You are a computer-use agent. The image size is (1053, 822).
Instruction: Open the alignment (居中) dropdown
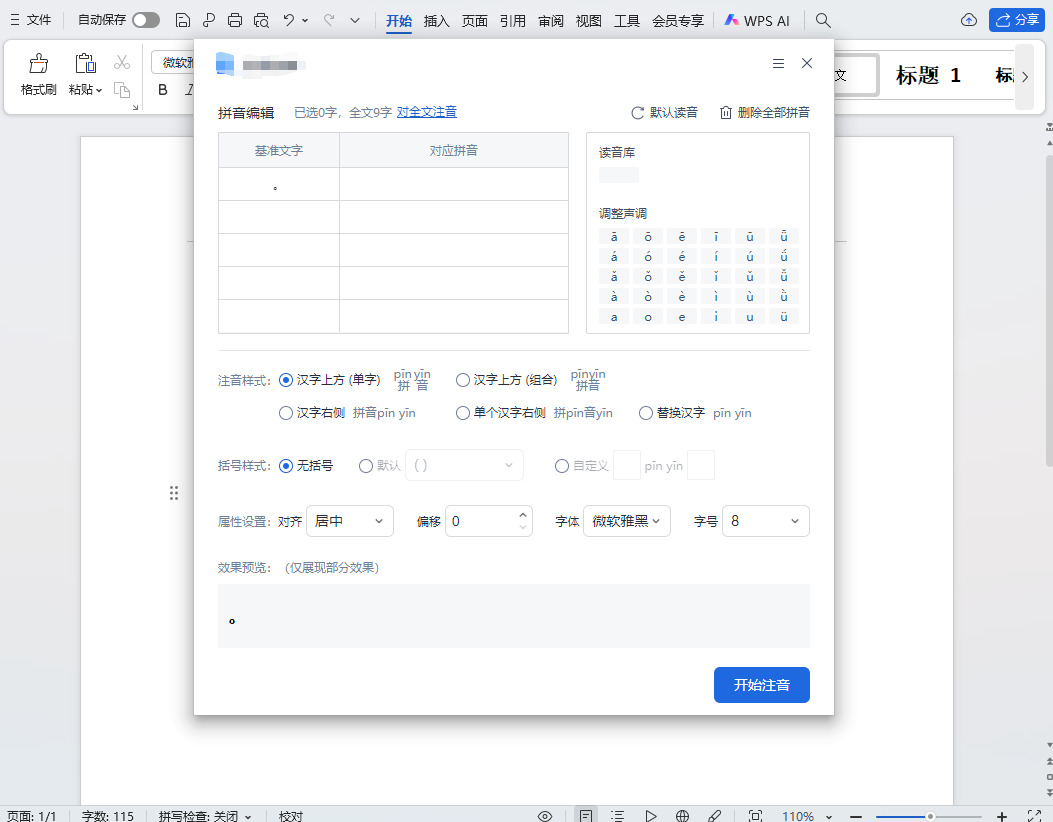point(350,521)
